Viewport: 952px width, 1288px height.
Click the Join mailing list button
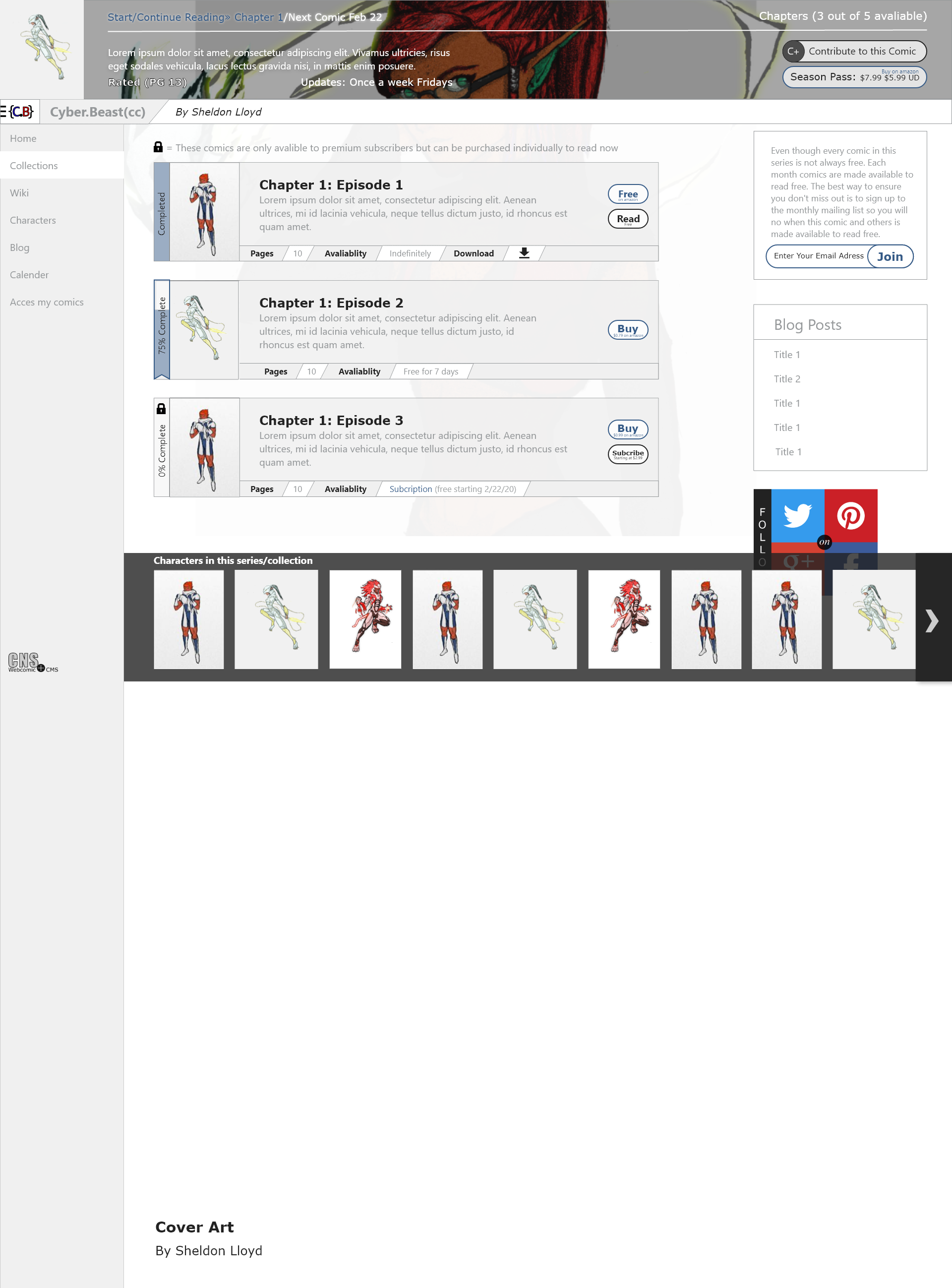tap(890, 256)
